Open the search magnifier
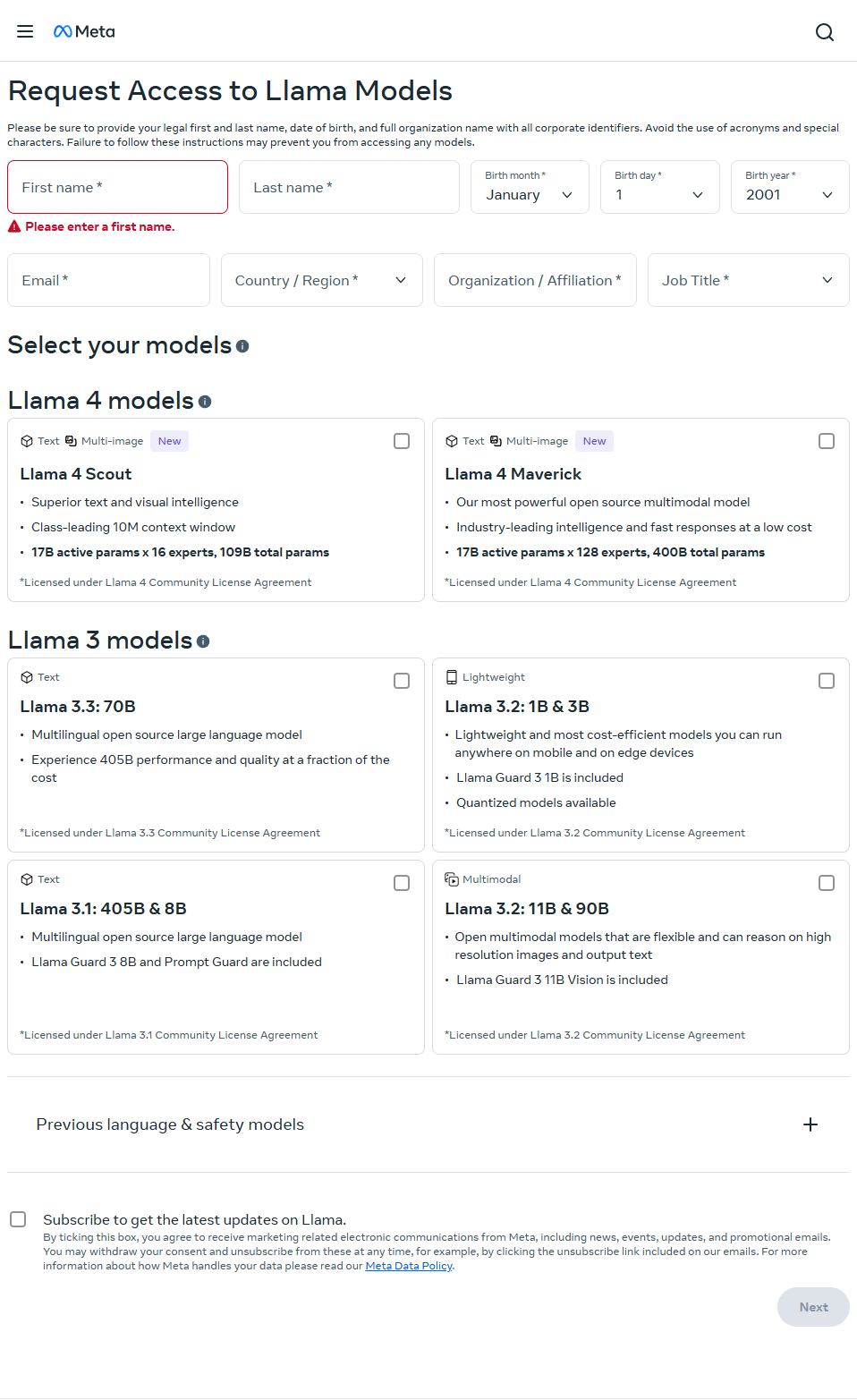 tap(824, 31)
